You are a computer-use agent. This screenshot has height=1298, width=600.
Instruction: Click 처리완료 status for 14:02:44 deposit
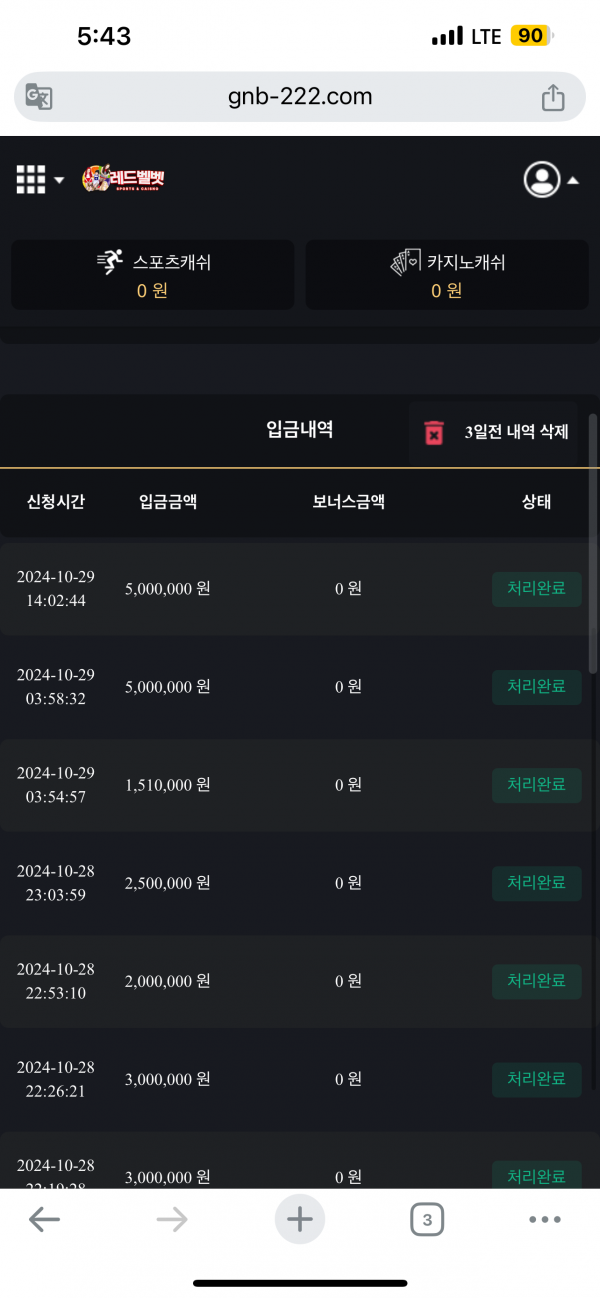[x=536, y=588]
